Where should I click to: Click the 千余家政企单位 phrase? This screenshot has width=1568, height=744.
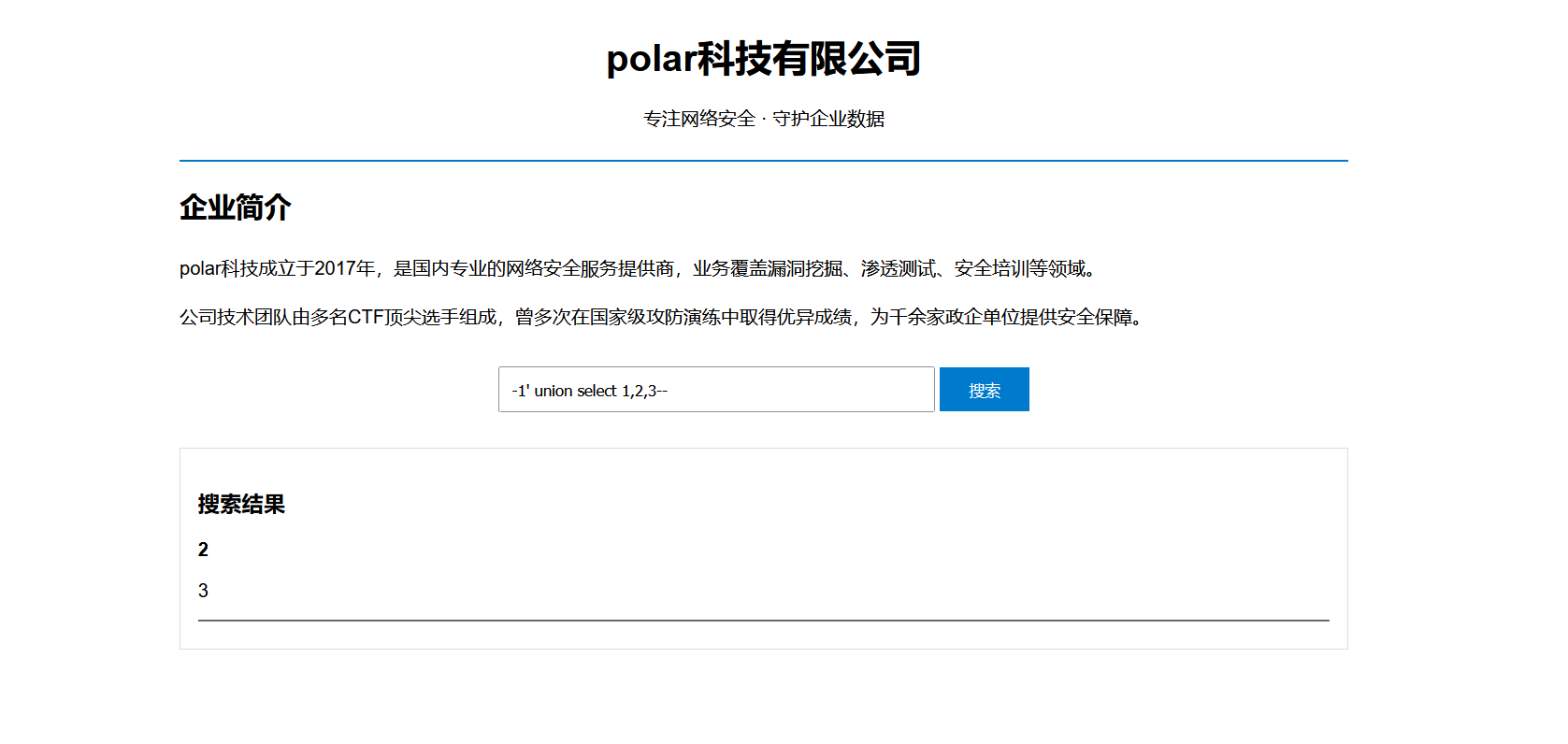coord(955,318)
